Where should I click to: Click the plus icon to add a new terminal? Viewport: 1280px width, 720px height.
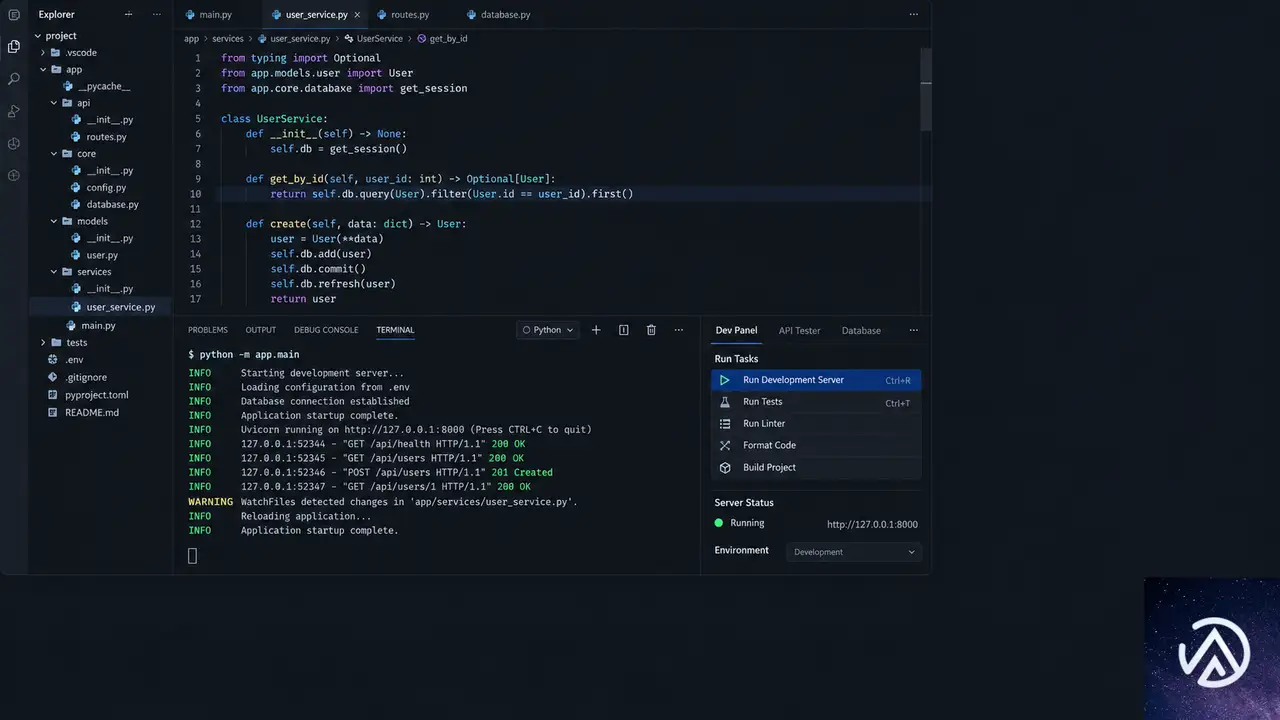point(596,330)
